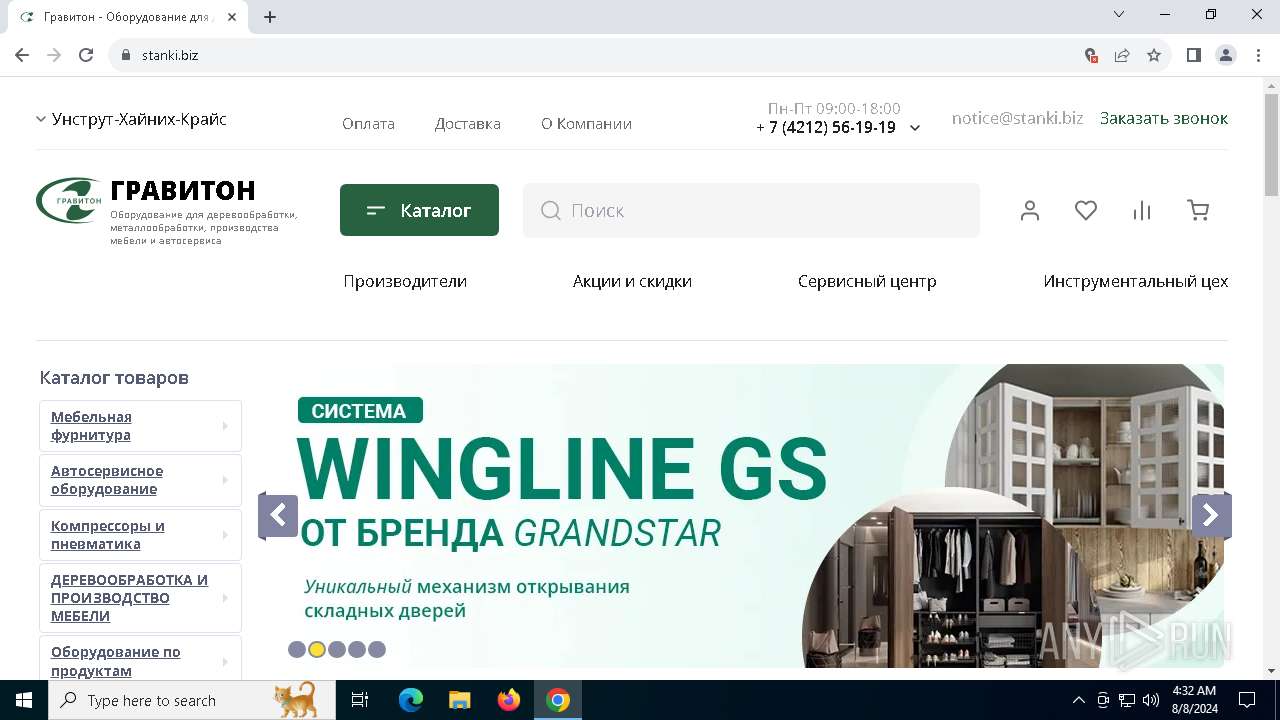Open Мебельная фурнитура category link

pyautogui.click(x=91, y=426)
